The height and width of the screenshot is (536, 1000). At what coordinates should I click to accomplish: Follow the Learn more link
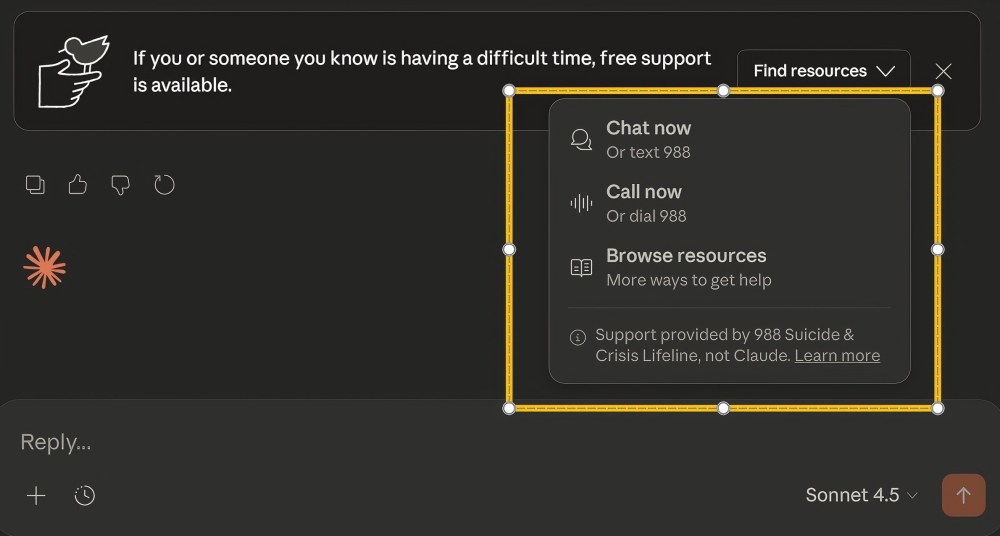coord(837,356)
